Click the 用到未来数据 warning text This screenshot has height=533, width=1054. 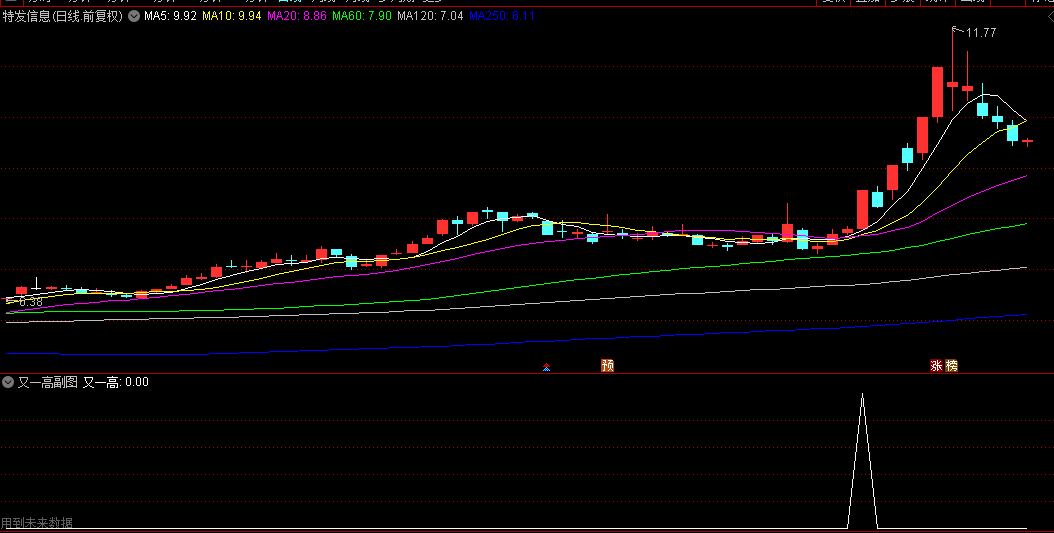37,523
